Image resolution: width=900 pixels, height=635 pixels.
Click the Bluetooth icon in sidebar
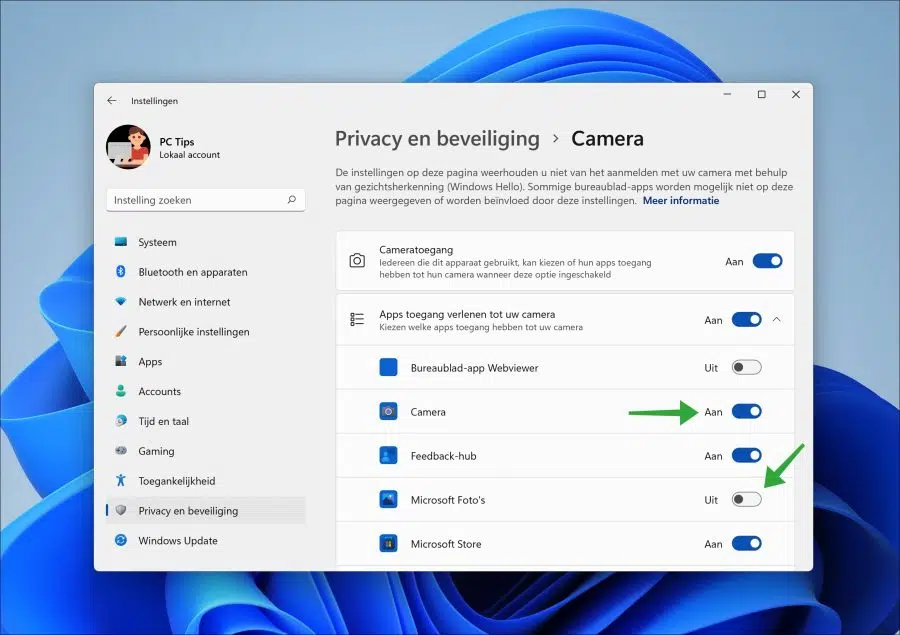[121, 272]
